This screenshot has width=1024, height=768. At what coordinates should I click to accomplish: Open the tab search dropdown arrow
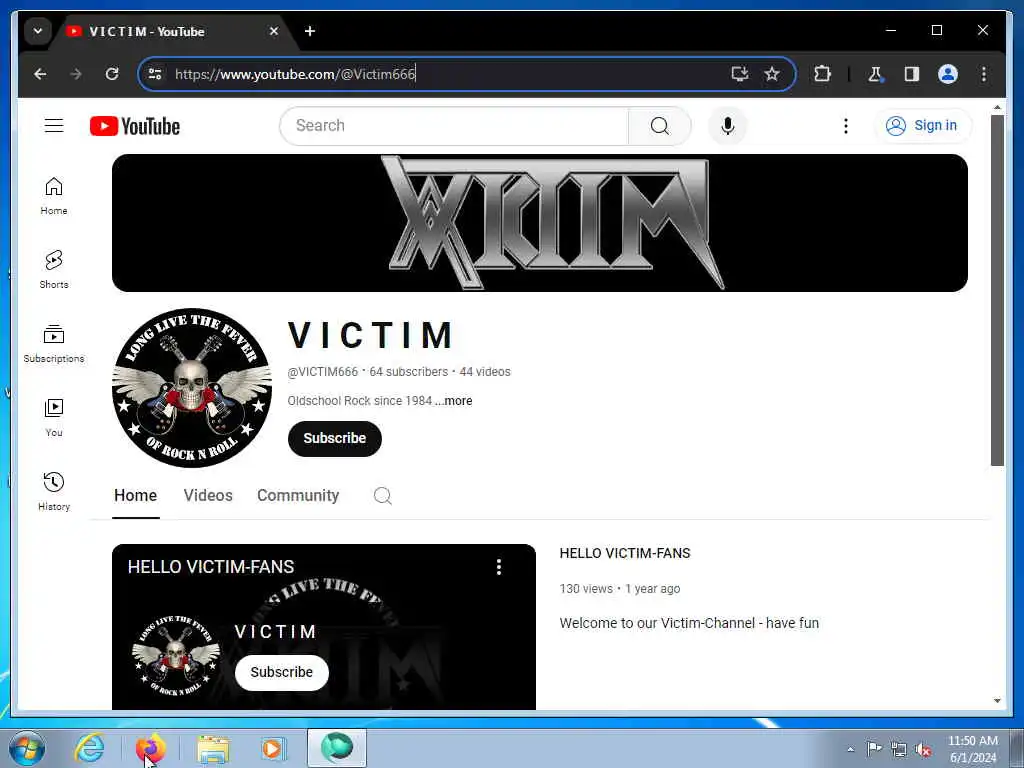(38, 31)
